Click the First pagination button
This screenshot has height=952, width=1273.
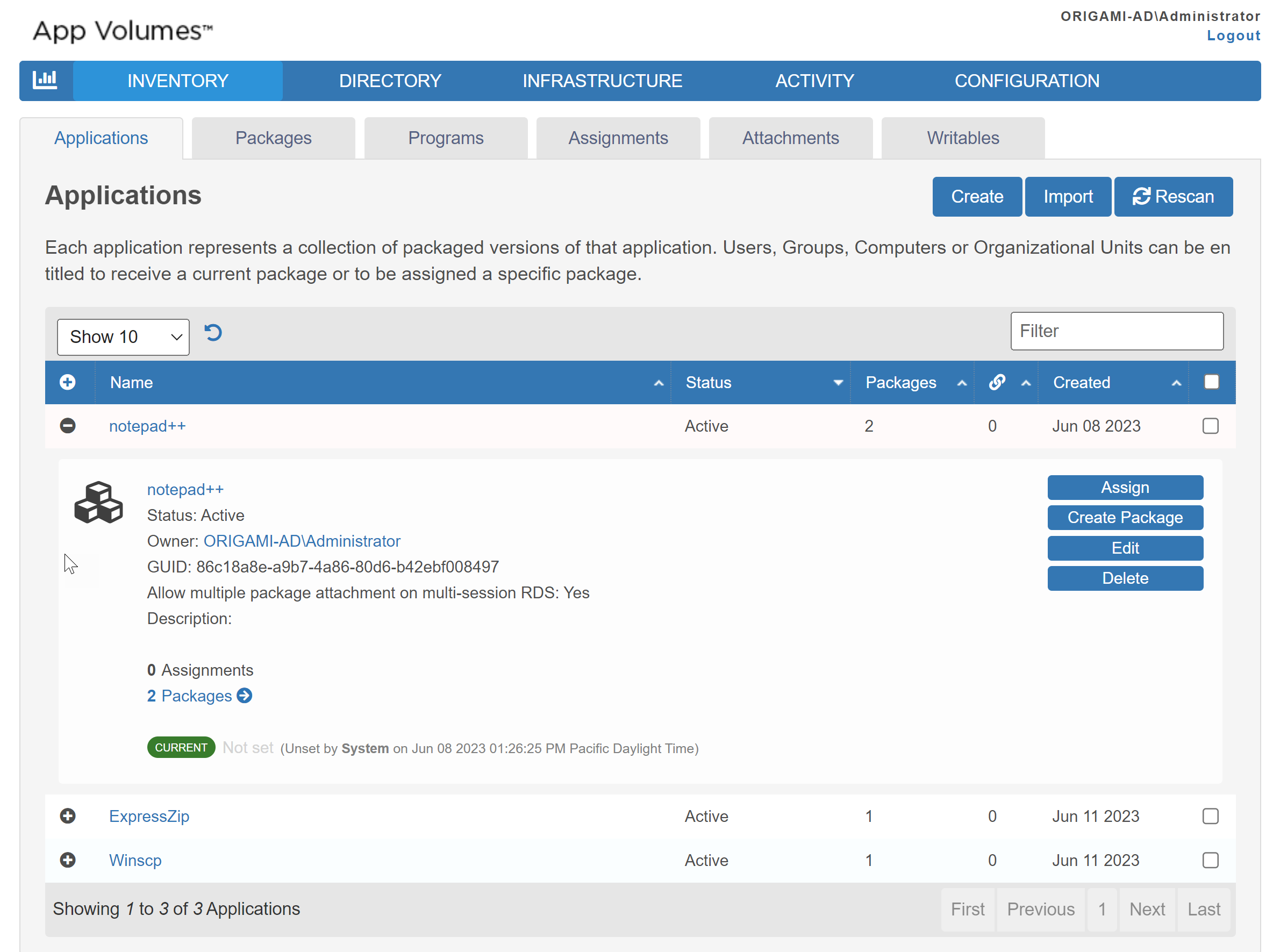968,910
